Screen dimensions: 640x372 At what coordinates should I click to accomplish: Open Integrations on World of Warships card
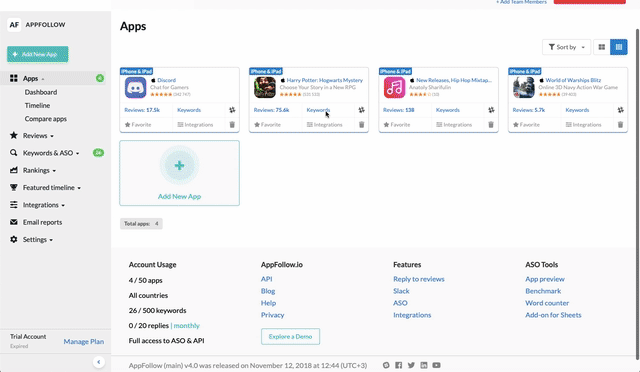click(x=583, y=125)
